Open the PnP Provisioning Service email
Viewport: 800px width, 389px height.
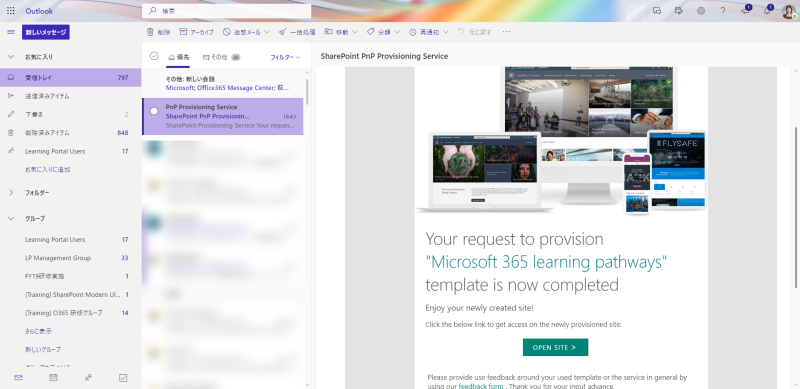222,116
